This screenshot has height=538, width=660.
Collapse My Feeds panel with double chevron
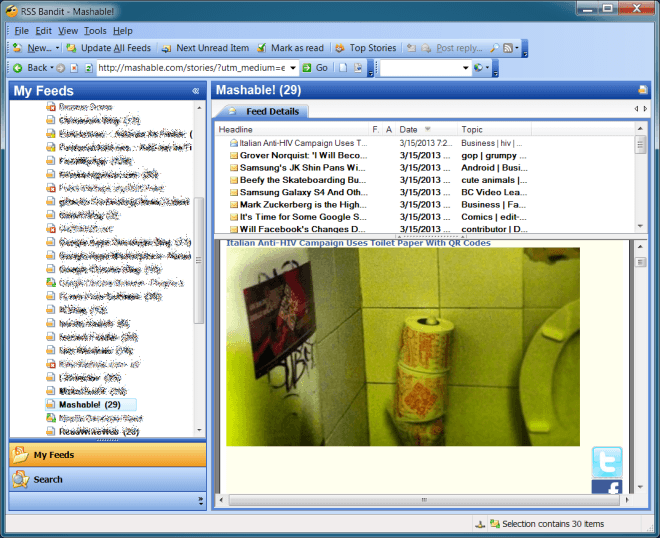[x=195, y=91]
